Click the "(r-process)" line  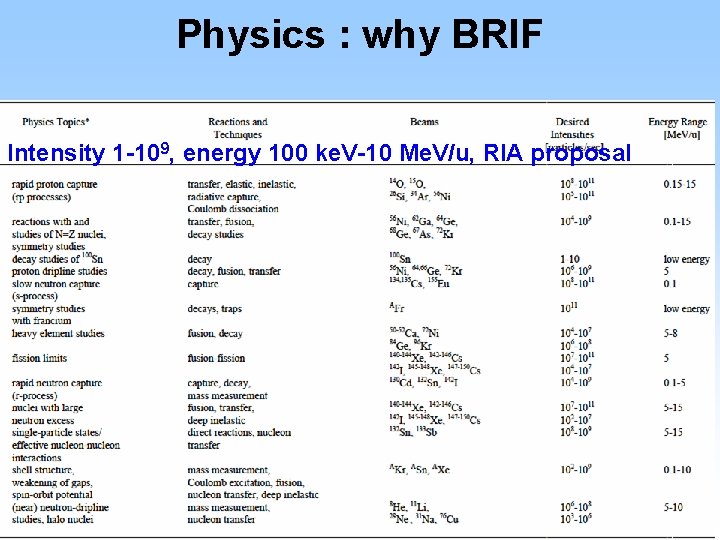pyautogui.click(x=34, y=396)
